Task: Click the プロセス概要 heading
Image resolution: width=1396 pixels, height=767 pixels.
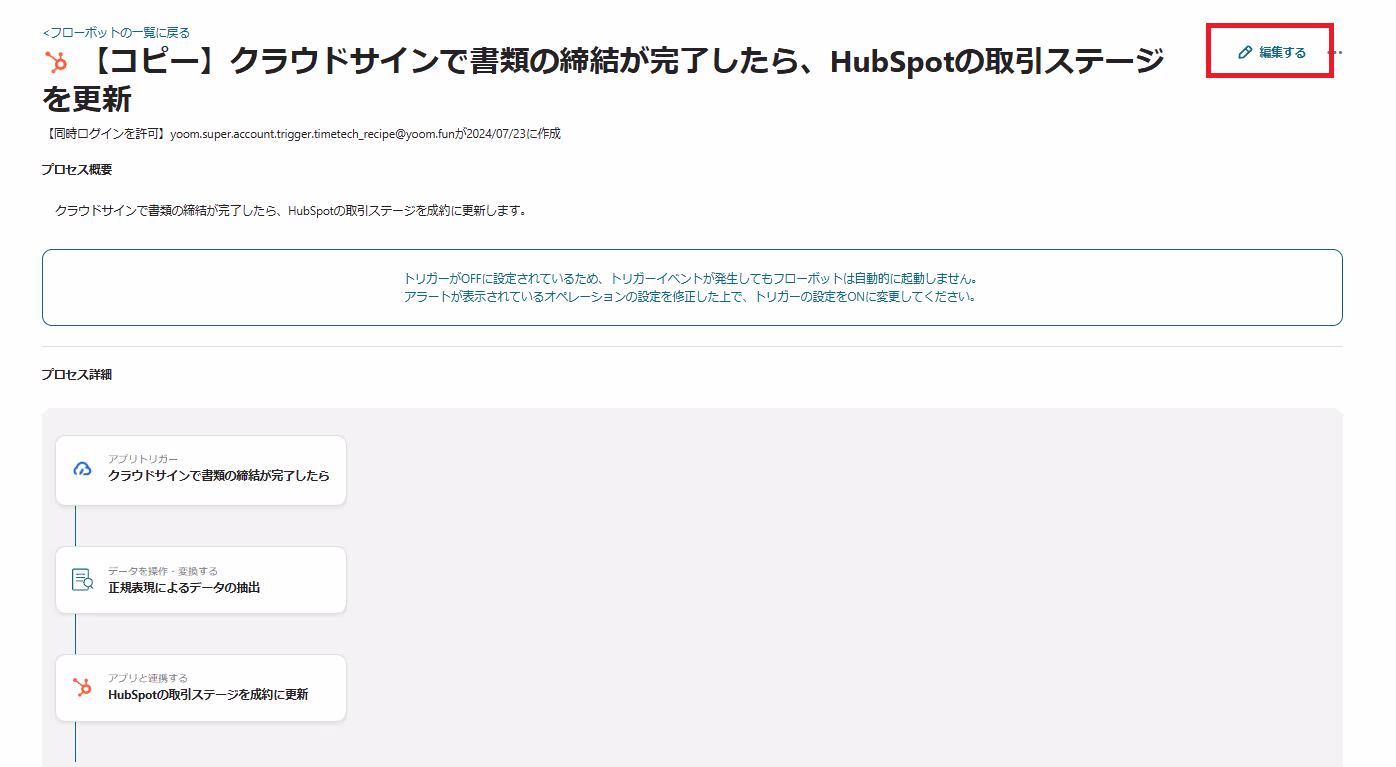Action: [77, 170]
